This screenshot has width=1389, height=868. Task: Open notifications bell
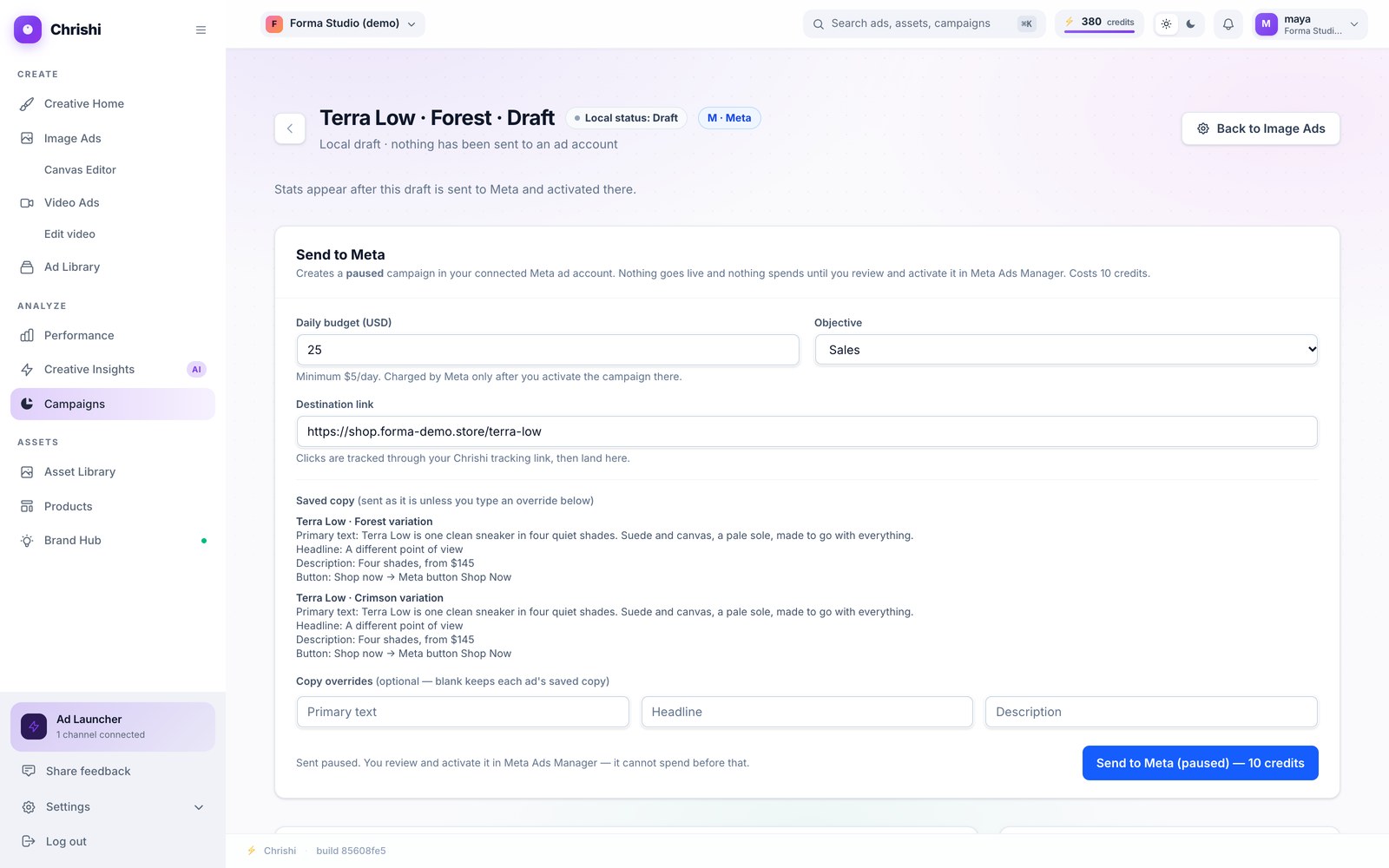[1228, 24]
